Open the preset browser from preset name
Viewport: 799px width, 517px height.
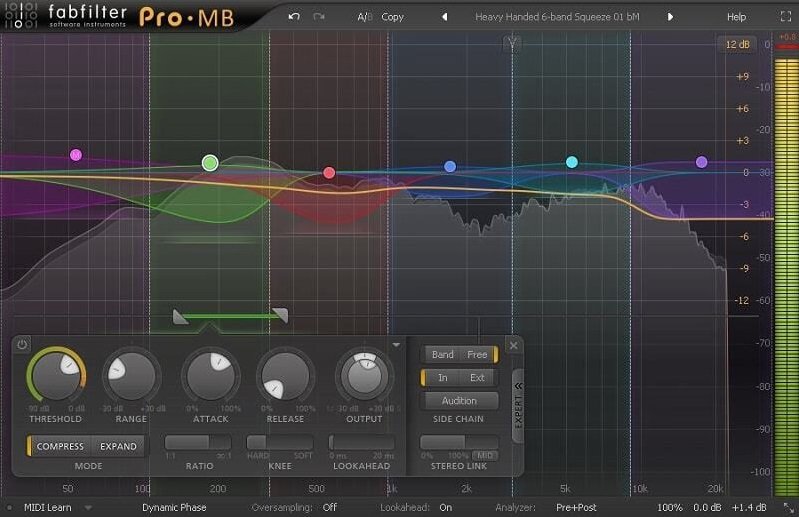click(x=557, y=17)
